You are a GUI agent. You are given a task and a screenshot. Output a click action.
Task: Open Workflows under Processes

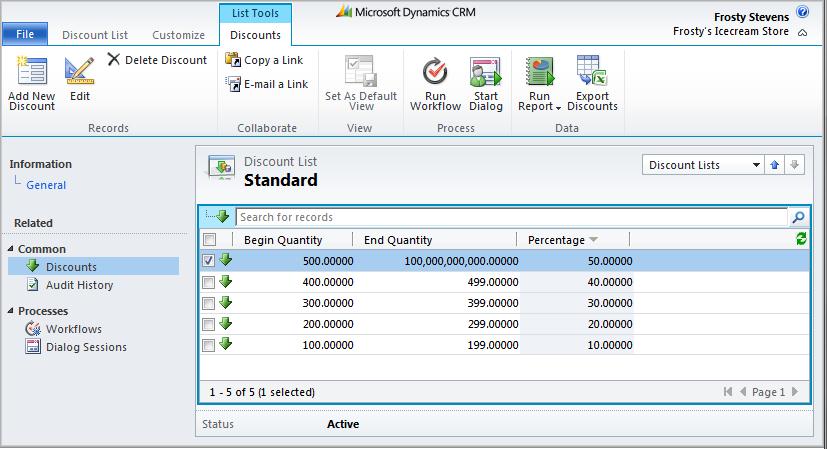point(73,329)
